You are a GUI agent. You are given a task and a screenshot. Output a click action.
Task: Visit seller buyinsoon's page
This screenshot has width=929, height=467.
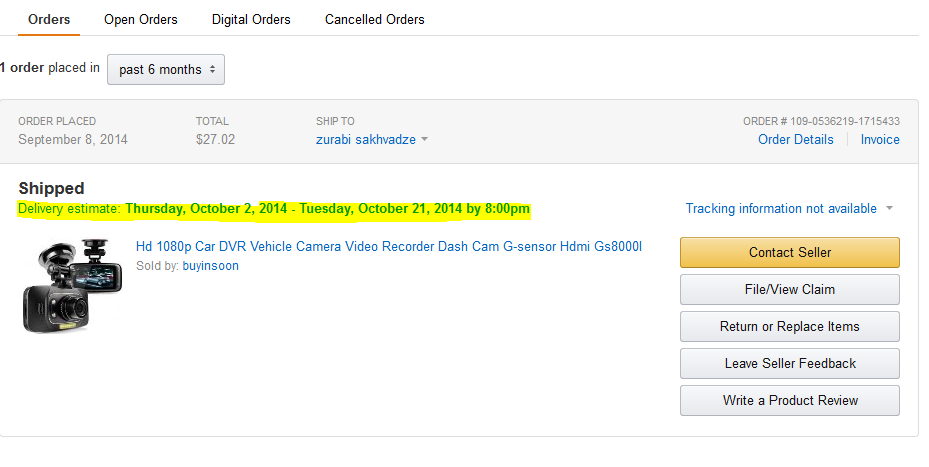coord(210,266)
